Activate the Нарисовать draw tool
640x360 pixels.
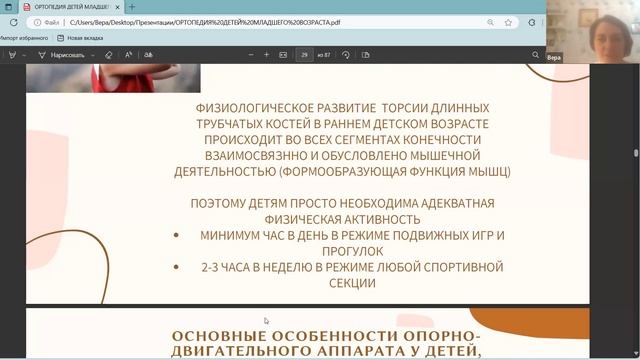[x=62, y=55]
